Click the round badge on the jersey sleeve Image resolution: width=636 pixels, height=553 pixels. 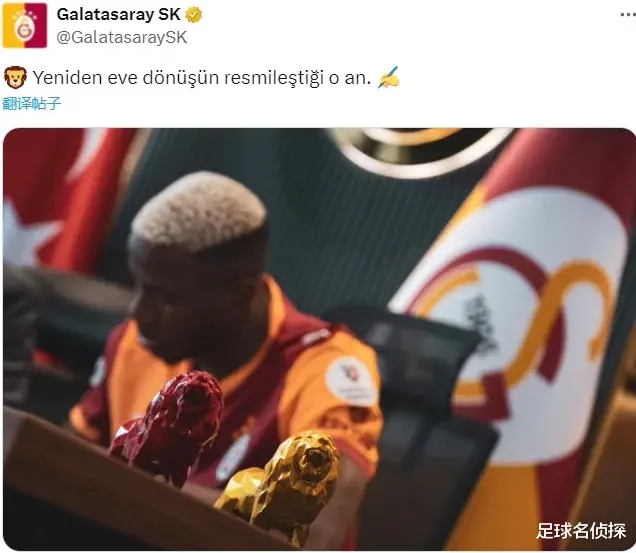coord(351,381)
